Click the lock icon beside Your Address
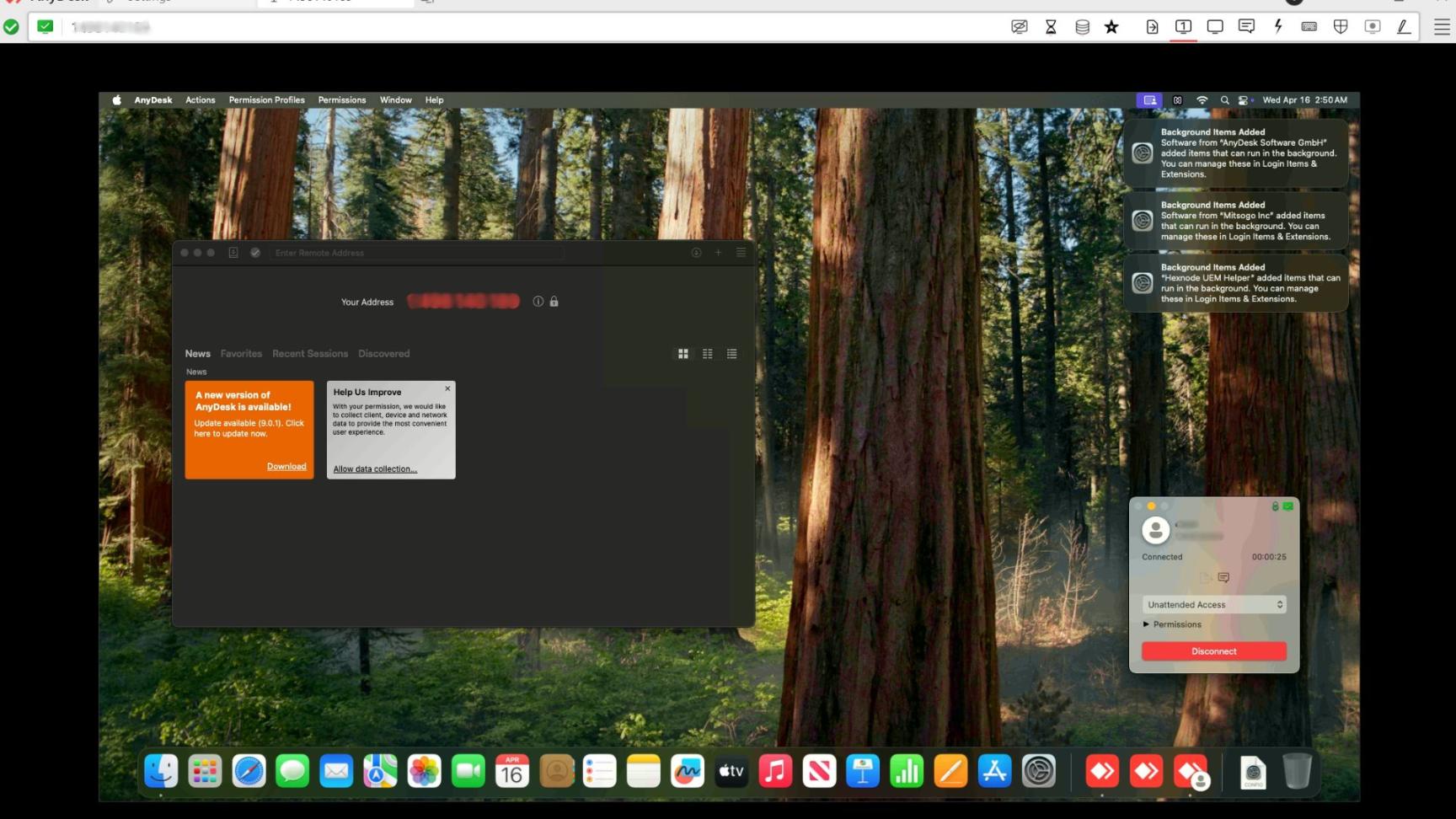1456x819 pixels. click(x=554, y=302)
